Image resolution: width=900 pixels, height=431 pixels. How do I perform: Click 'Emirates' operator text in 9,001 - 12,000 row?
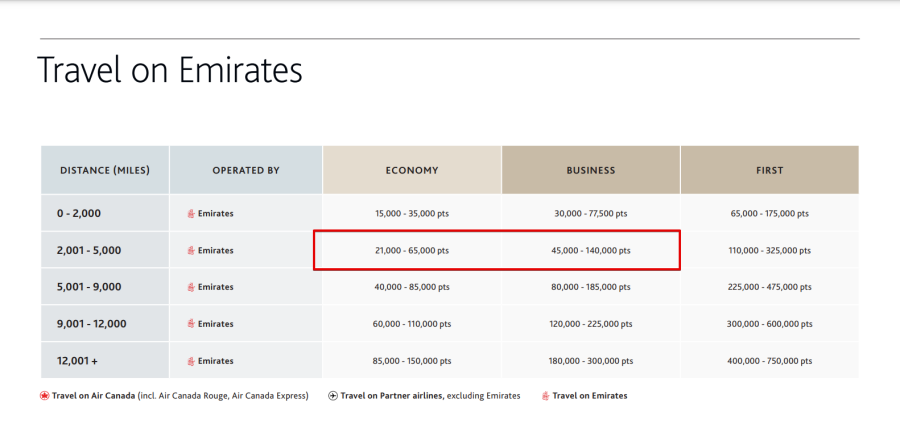point(216,324)
